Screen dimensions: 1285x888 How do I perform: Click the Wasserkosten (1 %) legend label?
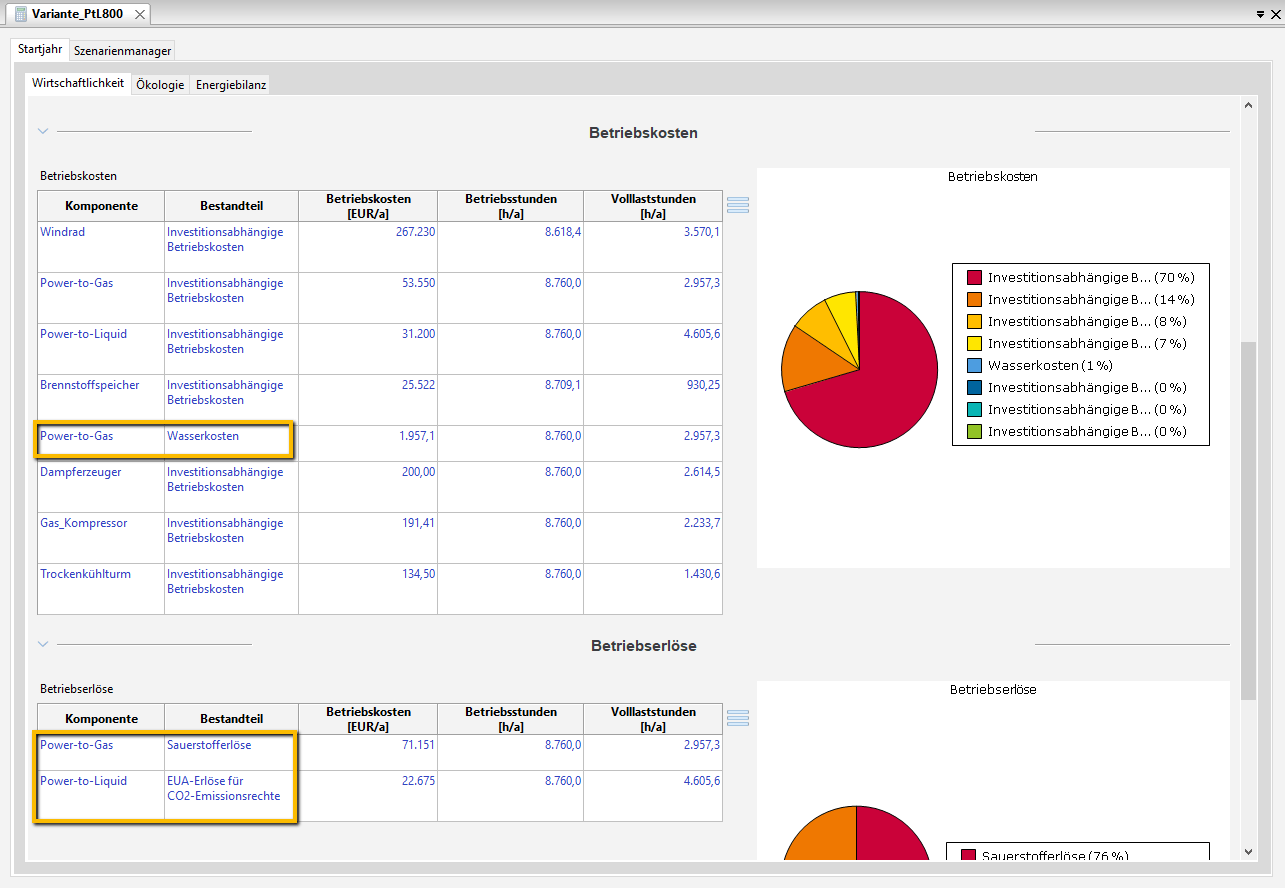[x=1050, y=365]
